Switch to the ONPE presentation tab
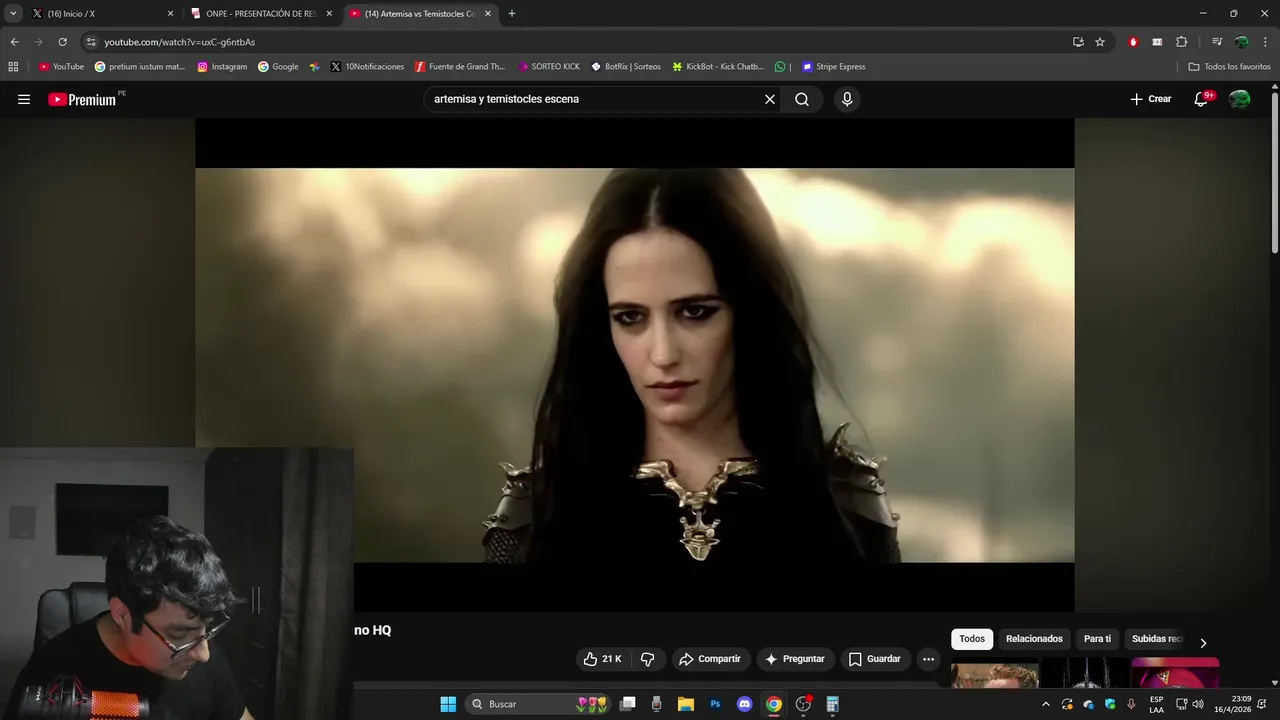 261,14
